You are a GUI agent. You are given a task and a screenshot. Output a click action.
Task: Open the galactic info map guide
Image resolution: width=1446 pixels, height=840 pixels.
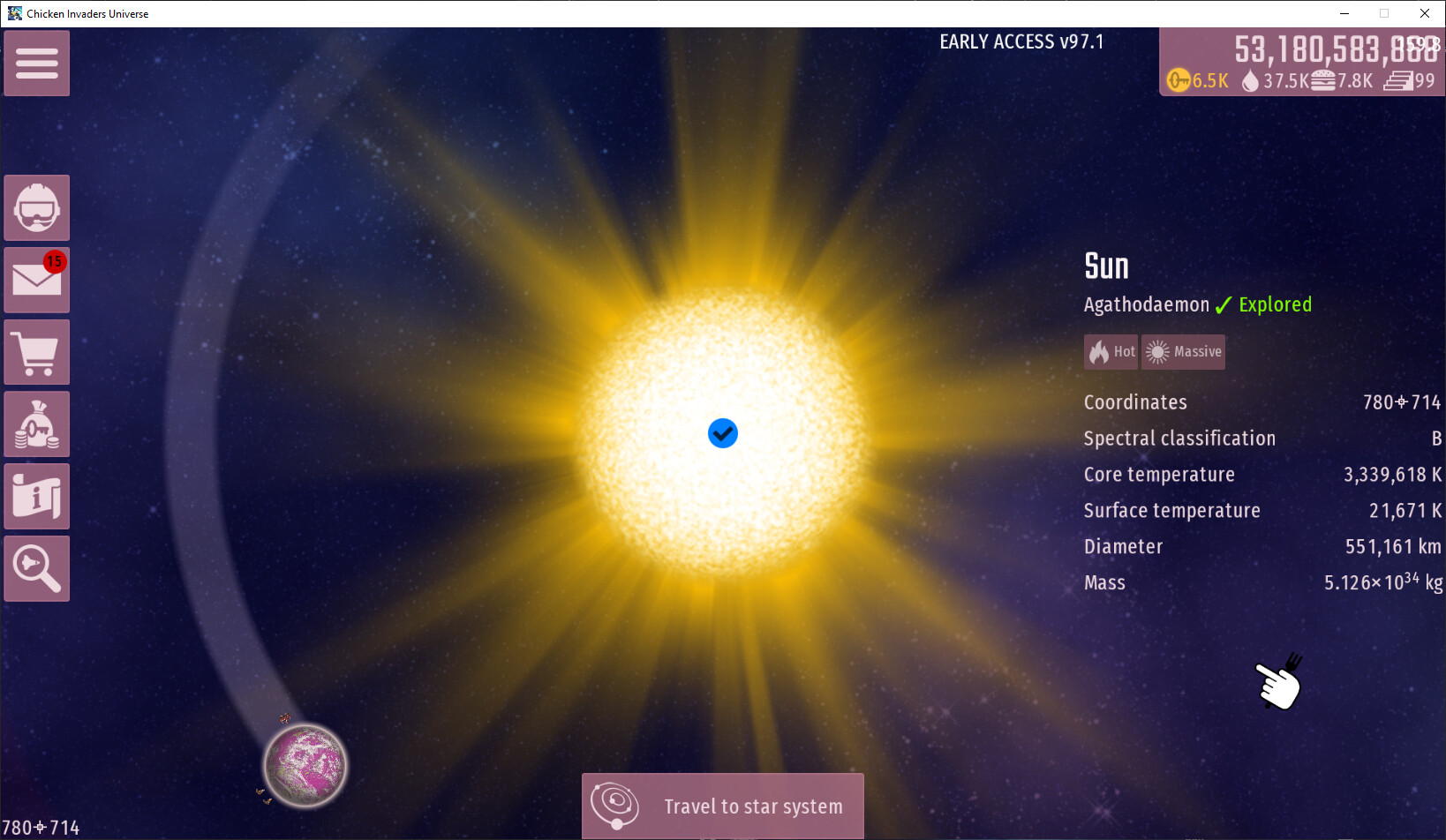(37, 498)
